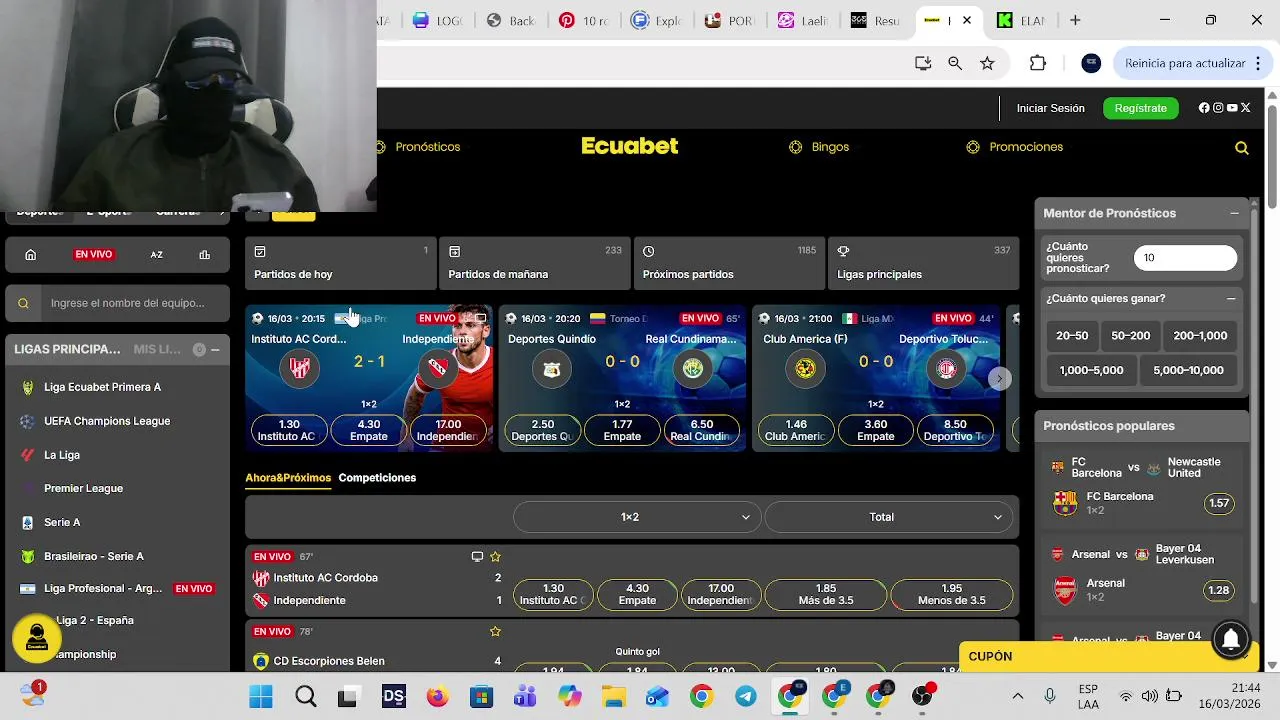Click the ¿Cuánto quieres pronosticar? amount field

[x=1186, y=258]
